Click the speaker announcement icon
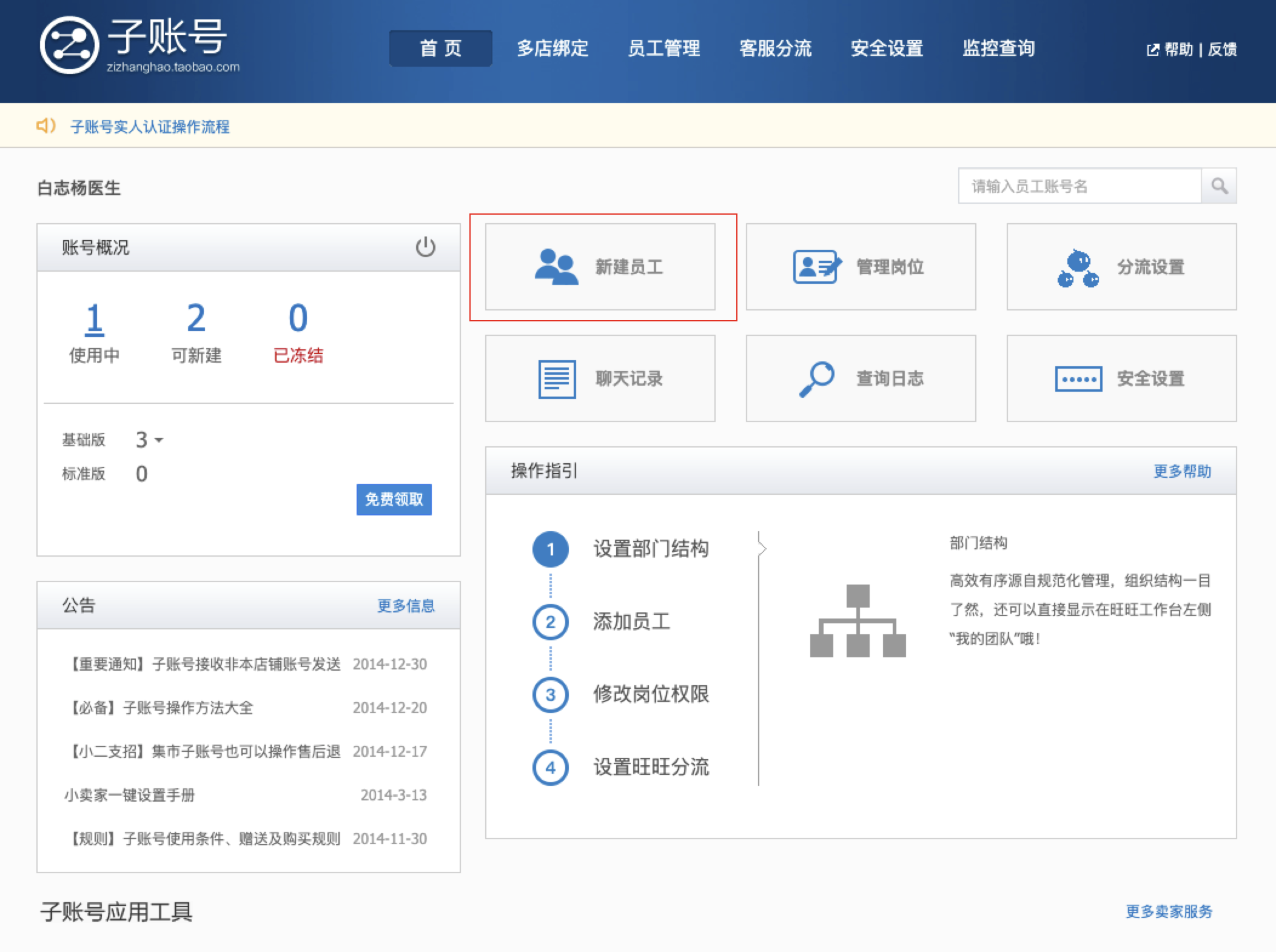This screenshot has height=952, width=1276. (46, 126)
